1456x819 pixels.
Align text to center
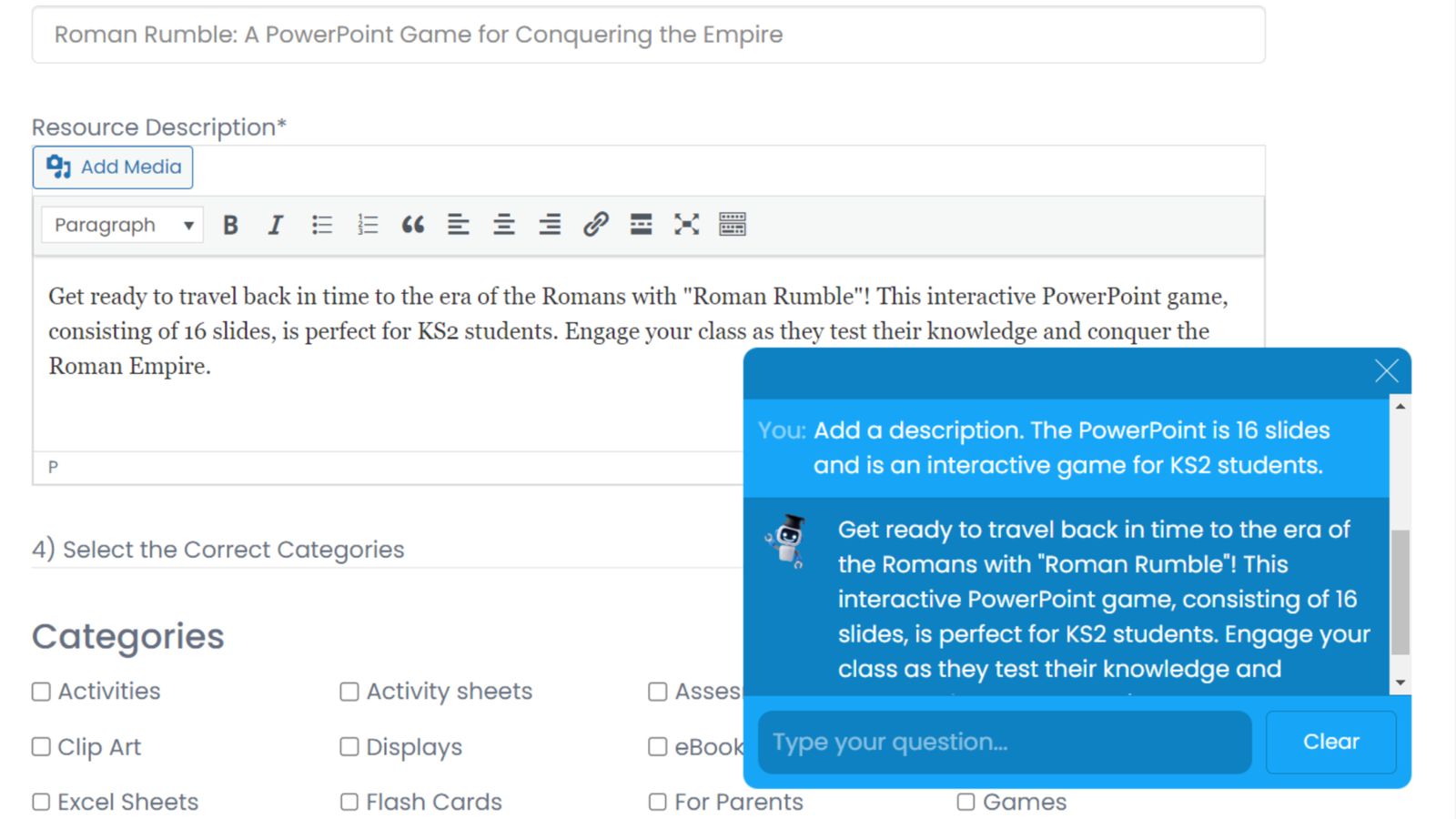tap(503, 225)
